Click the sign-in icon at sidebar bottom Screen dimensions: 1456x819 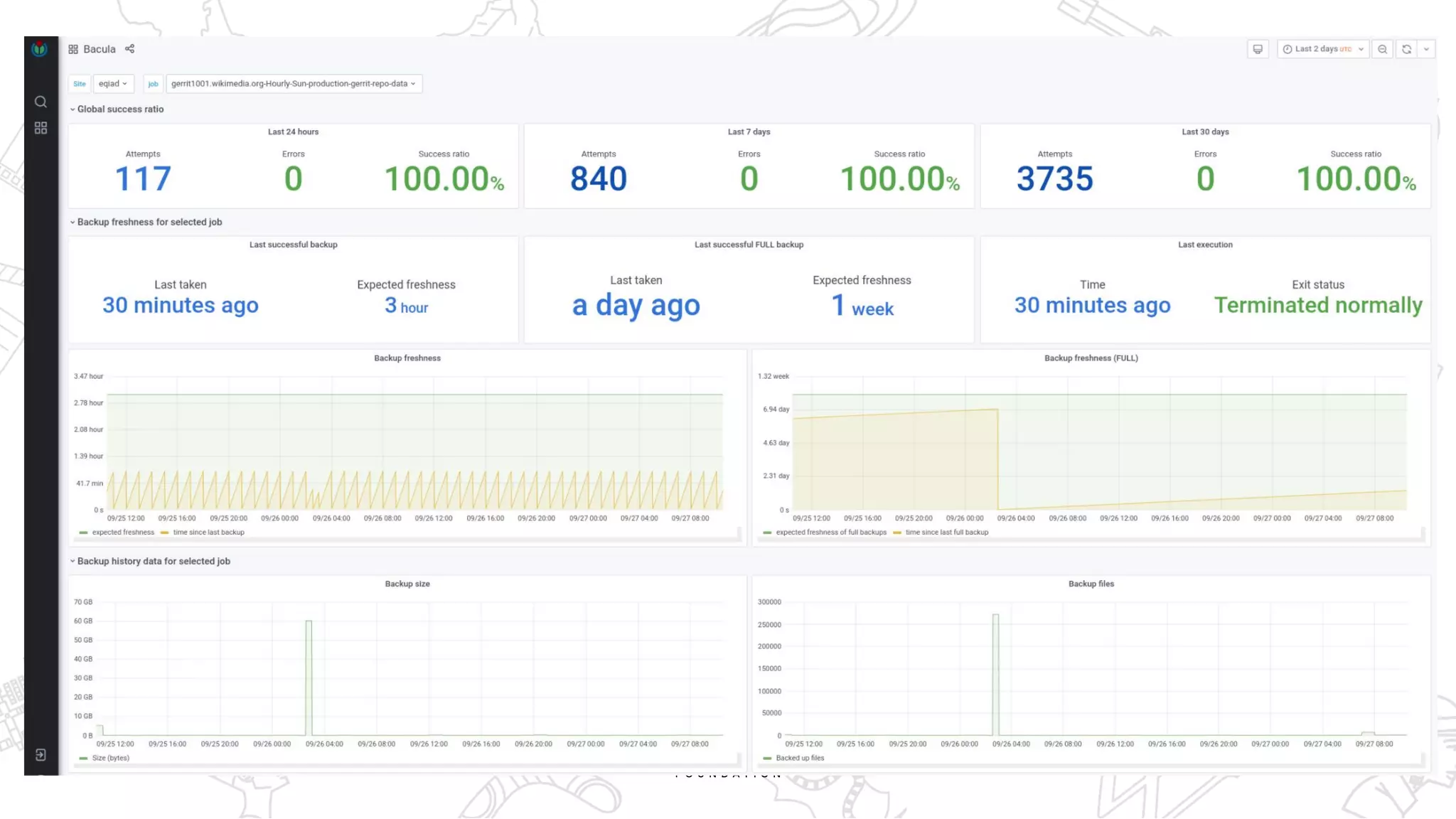point(41,755)
